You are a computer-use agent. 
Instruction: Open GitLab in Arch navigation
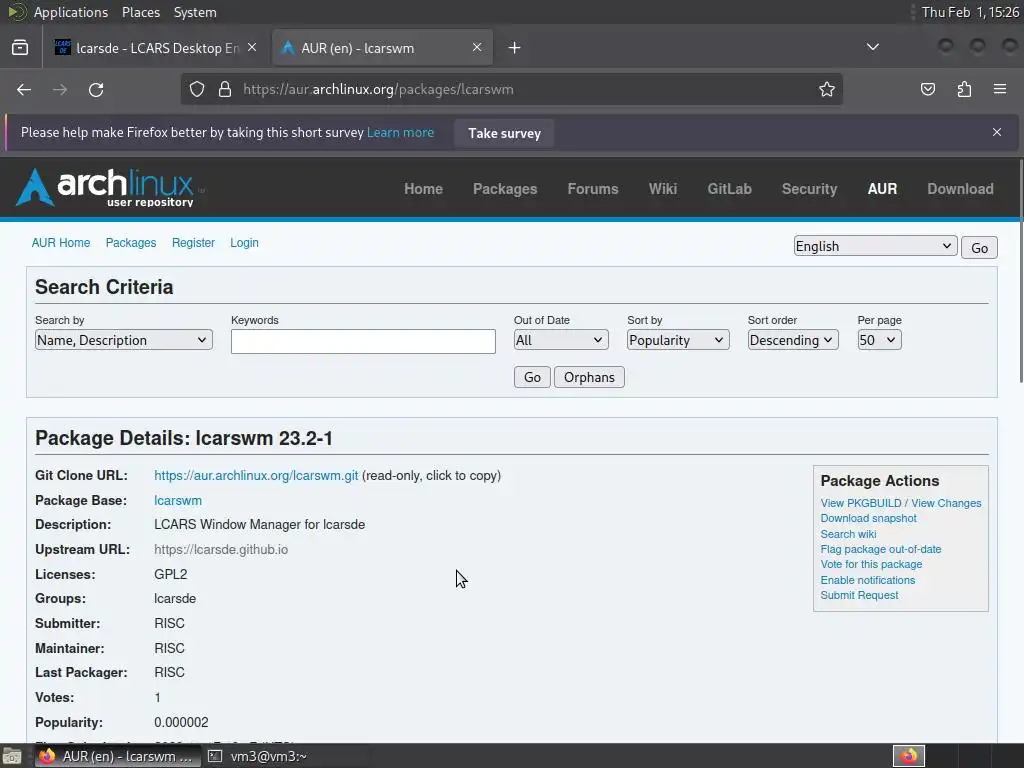tap(729, 189)
